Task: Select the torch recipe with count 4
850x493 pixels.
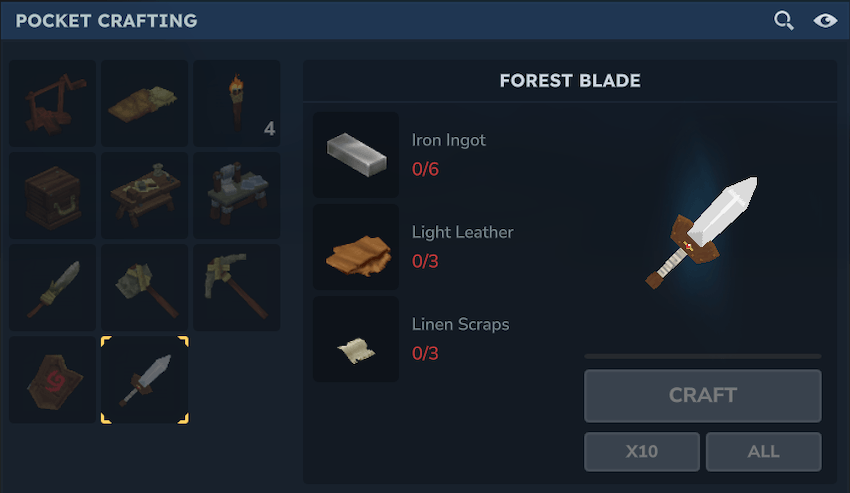Action: click(237, 103)
